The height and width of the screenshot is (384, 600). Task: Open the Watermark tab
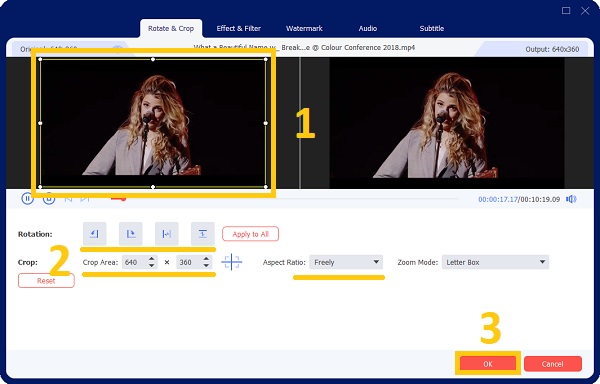[x=304, y=28]
